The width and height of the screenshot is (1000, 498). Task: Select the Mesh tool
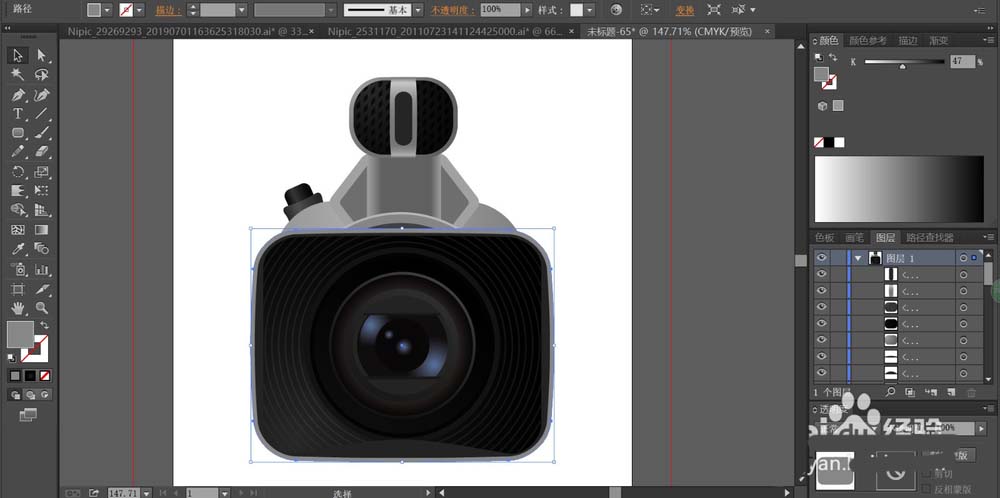18,230
